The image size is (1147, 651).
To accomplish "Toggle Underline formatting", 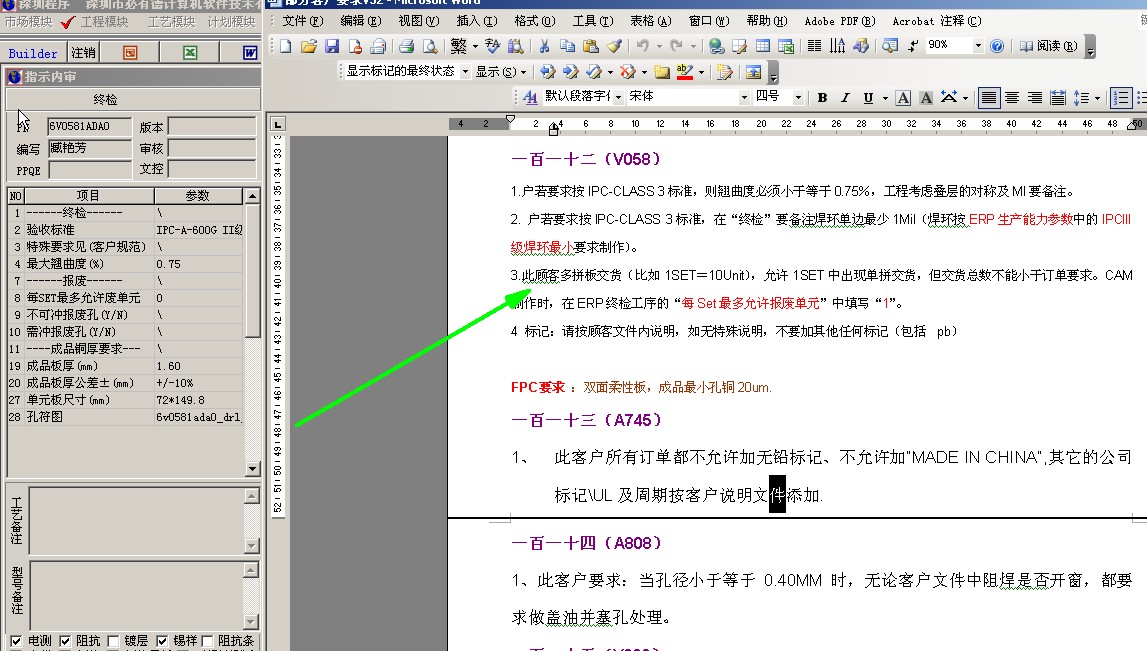I will [x=868, y=97].
